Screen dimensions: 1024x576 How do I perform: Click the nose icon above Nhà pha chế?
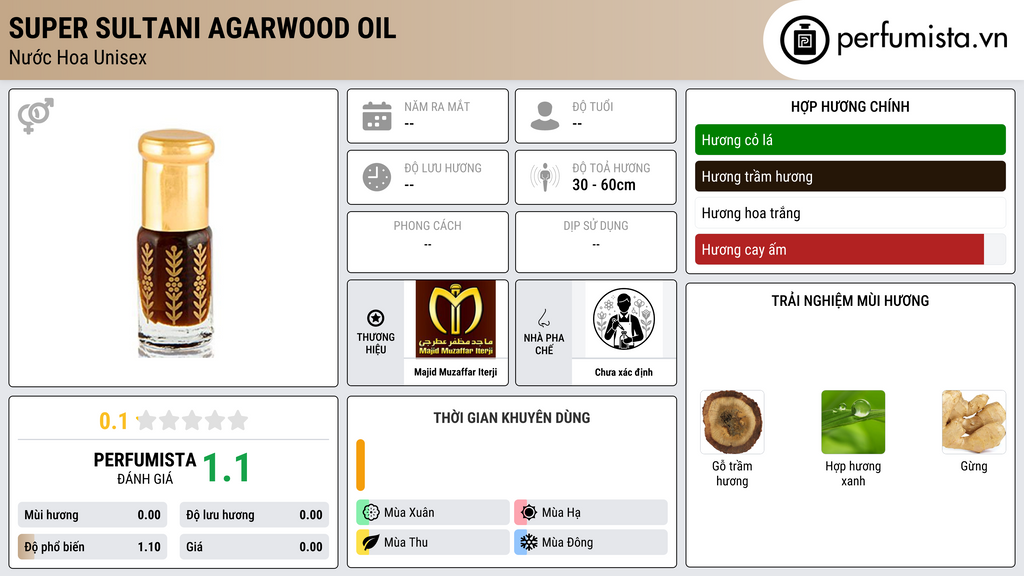[543, 318]
